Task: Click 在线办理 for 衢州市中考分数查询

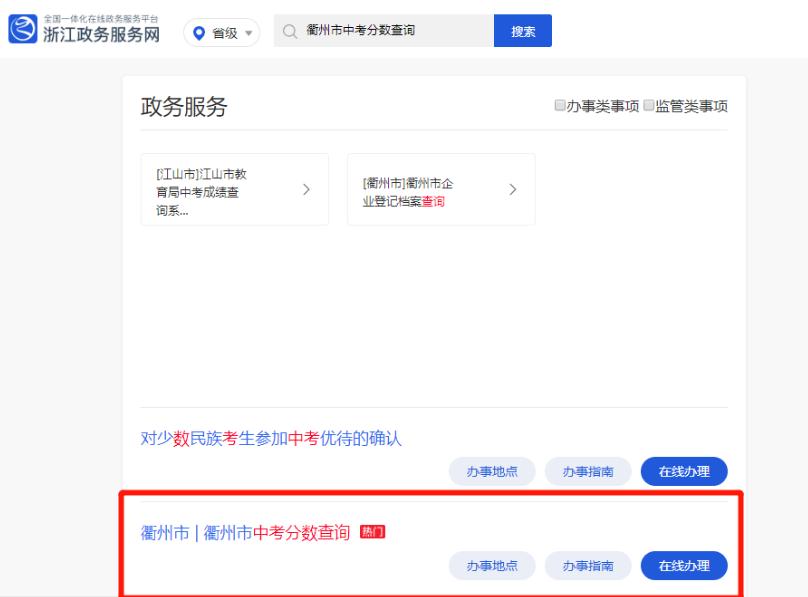Action: click(684, 566)
